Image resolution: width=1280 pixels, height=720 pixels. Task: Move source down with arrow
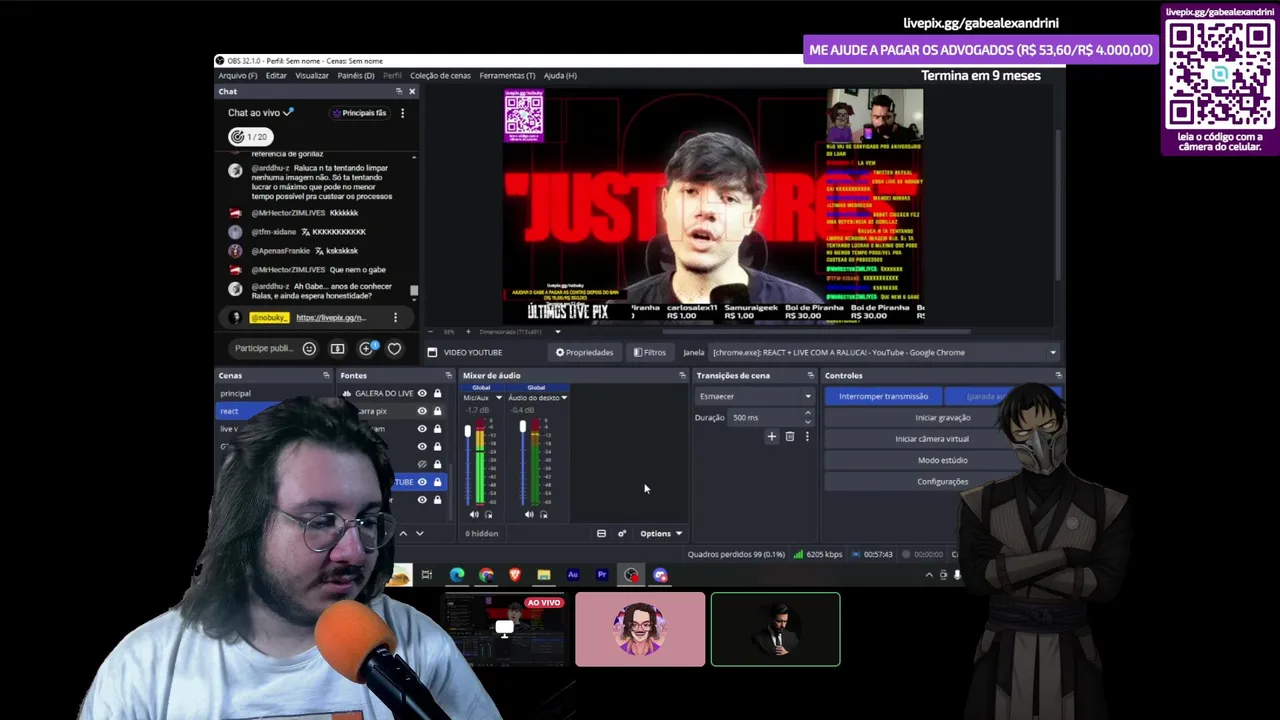pyautogui.click(x=419, y=533)
